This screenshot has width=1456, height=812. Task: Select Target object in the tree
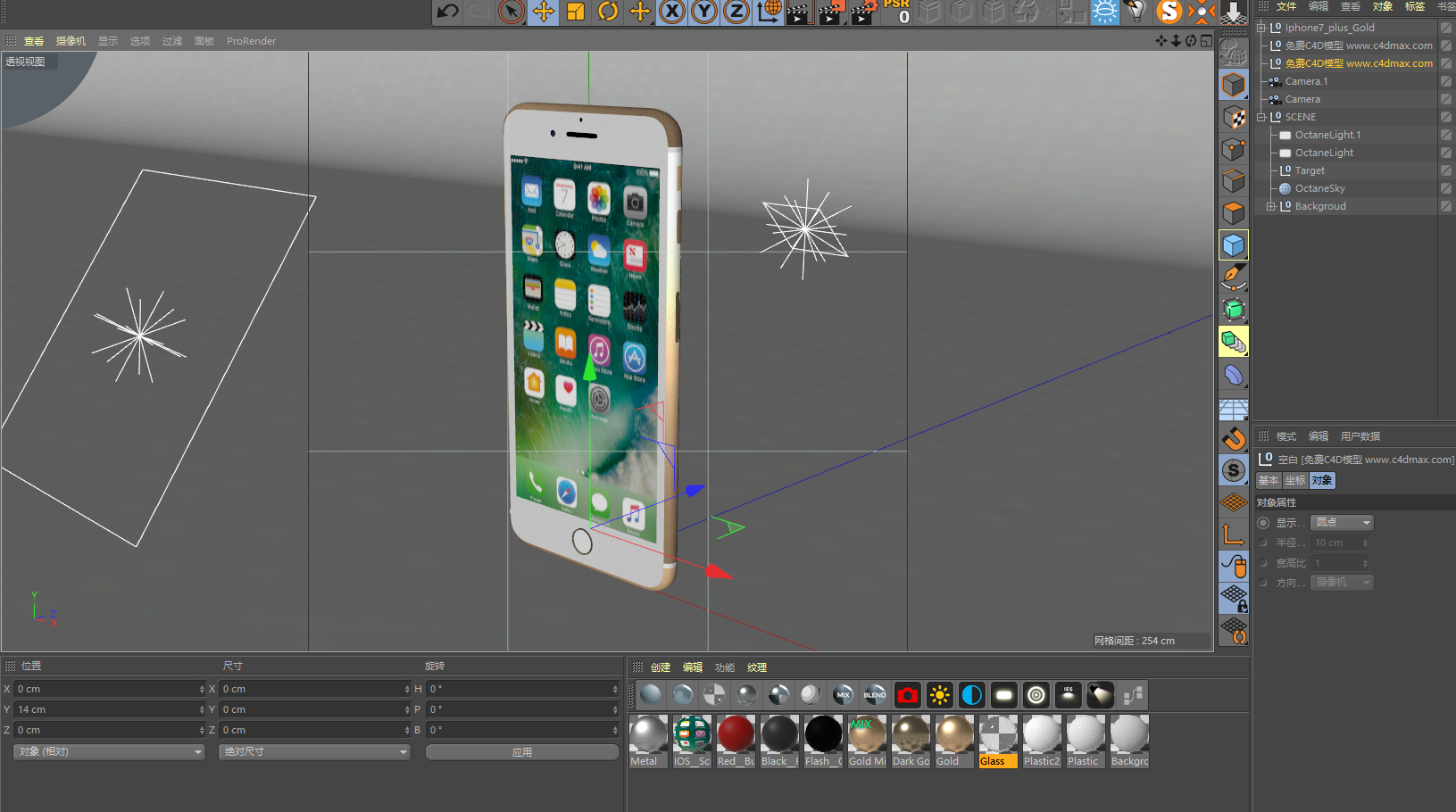[x=1310, y=170]
